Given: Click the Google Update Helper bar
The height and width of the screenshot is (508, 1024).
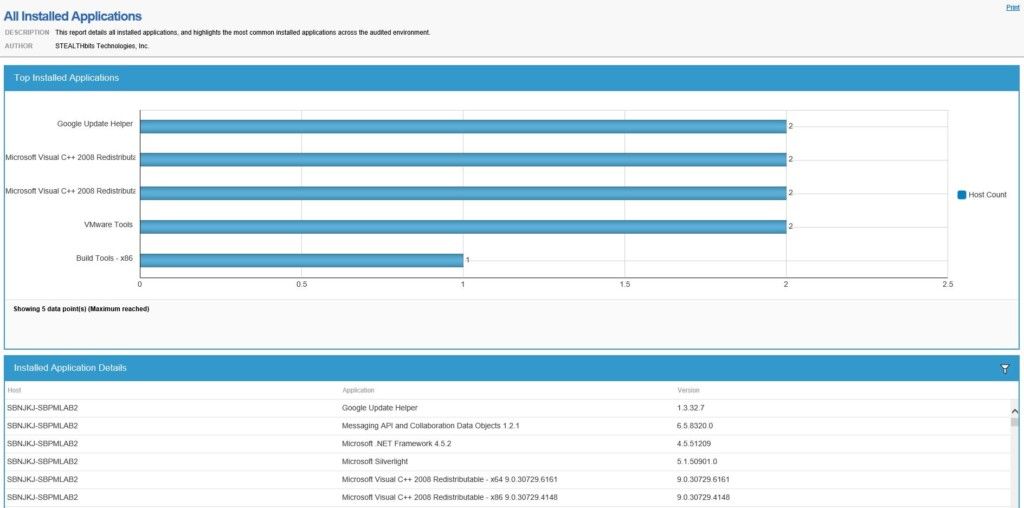Looking at the screenshot, I should [463, 126].
